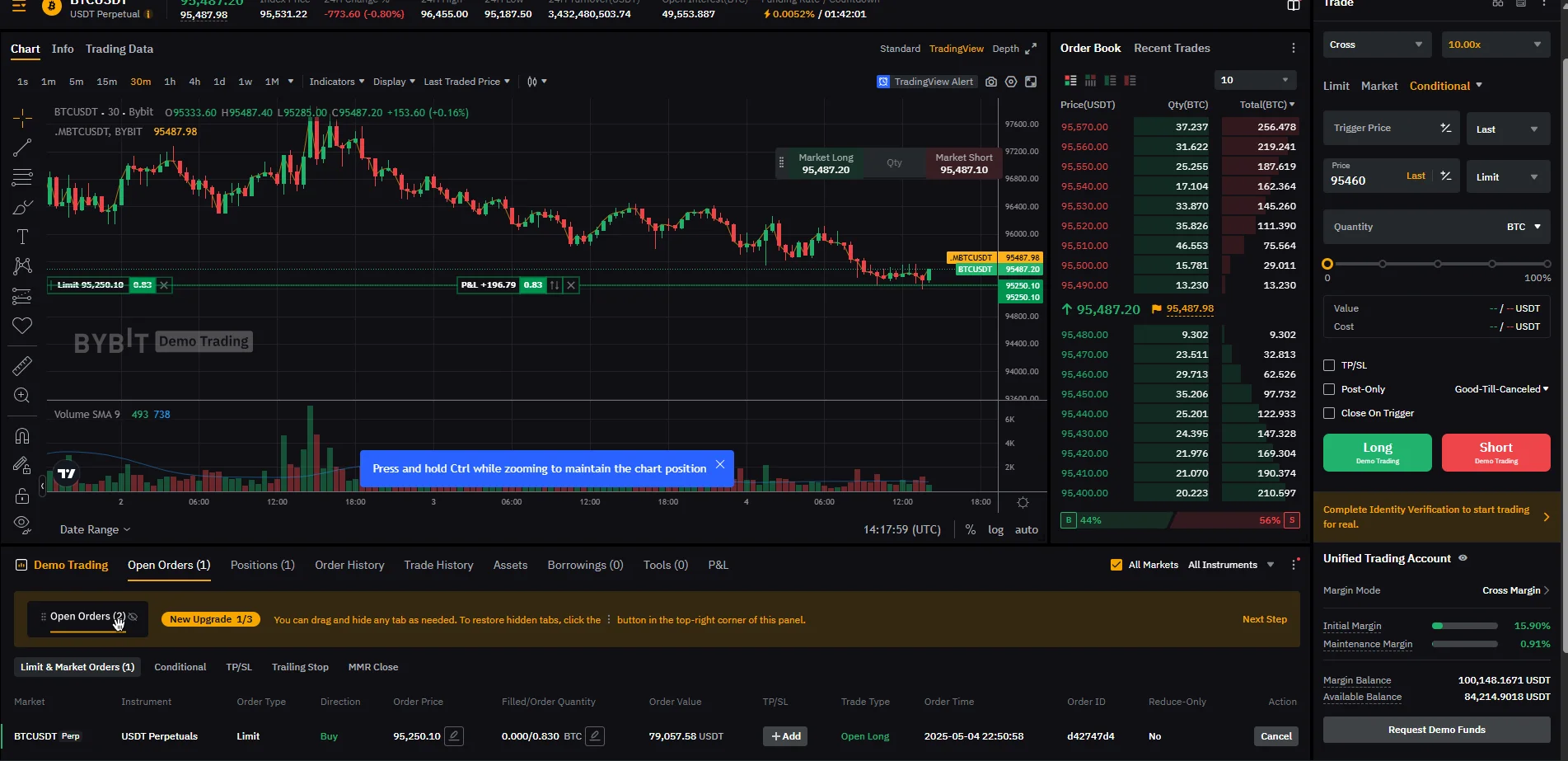Open chart settings hexagon icon
Viewport: 1568px width, 761px height.
[x=1011, y=82]
